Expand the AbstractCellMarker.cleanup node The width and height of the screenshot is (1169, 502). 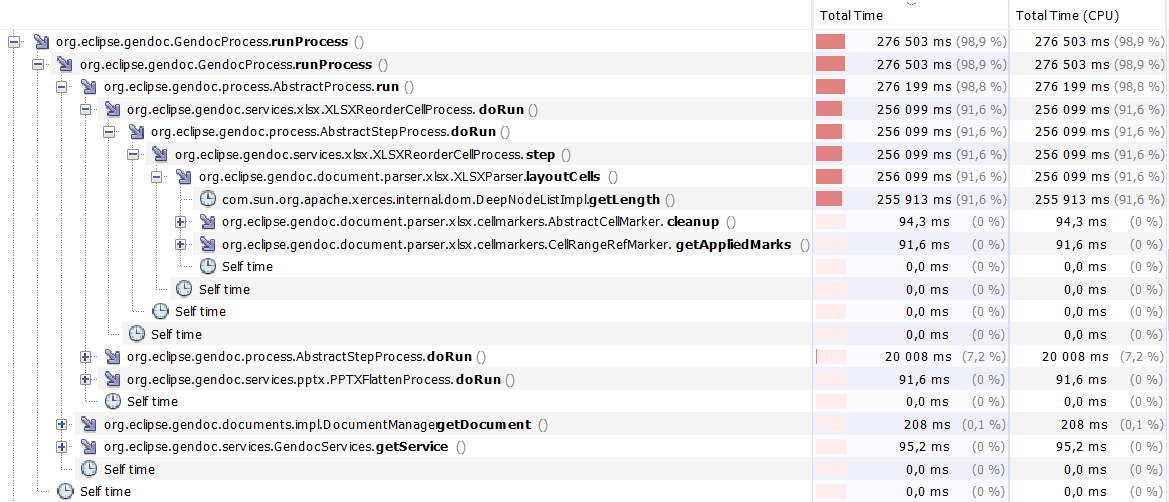[x=181, y=222]
